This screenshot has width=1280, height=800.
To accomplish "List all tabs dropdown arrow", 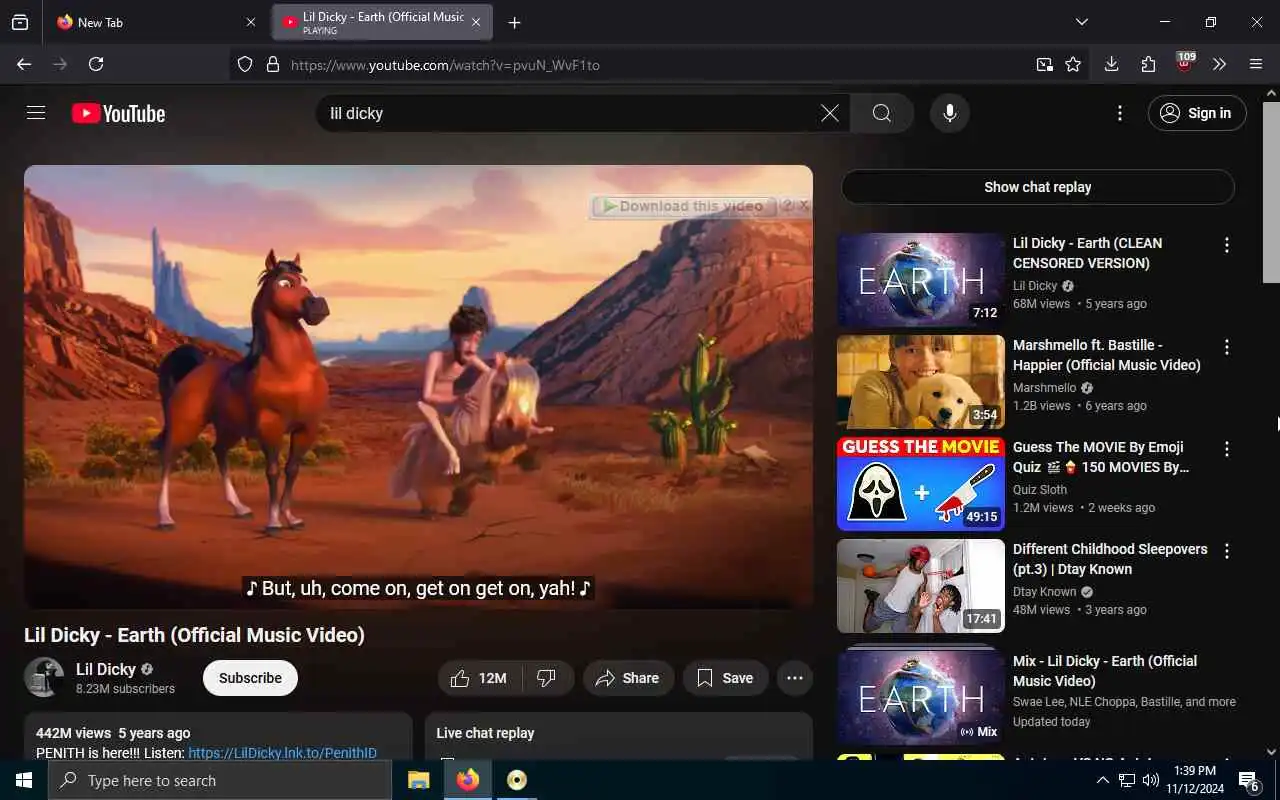I will [1082, 22].
